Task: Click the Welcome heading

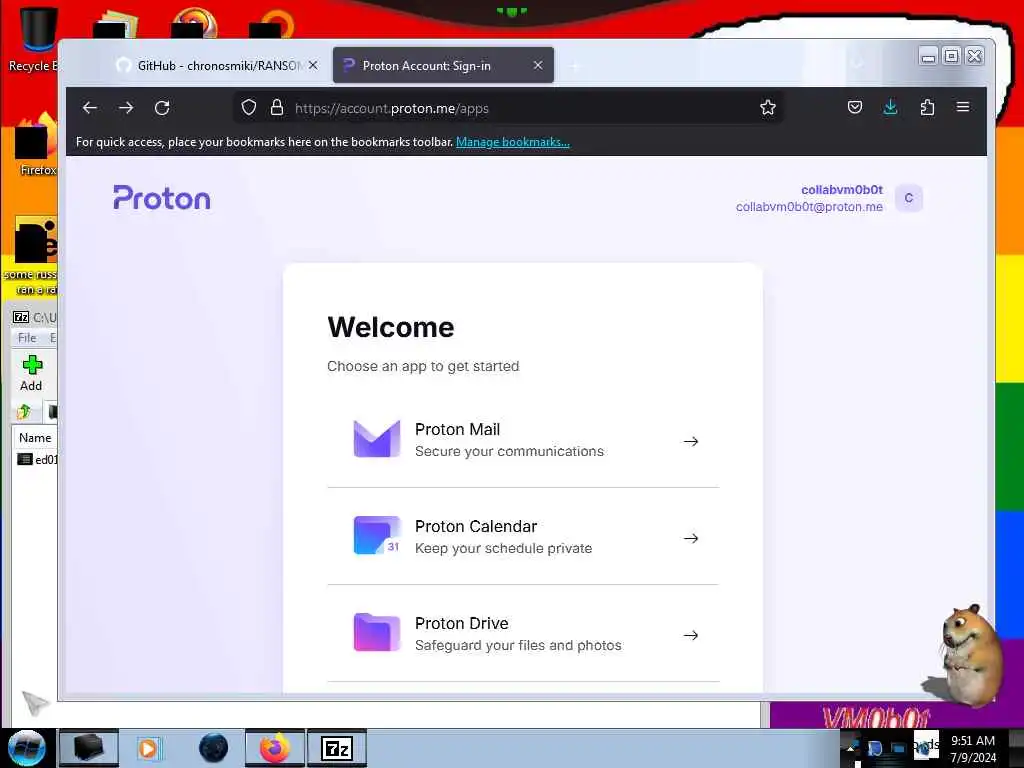Action: click(x=391, y=327)
